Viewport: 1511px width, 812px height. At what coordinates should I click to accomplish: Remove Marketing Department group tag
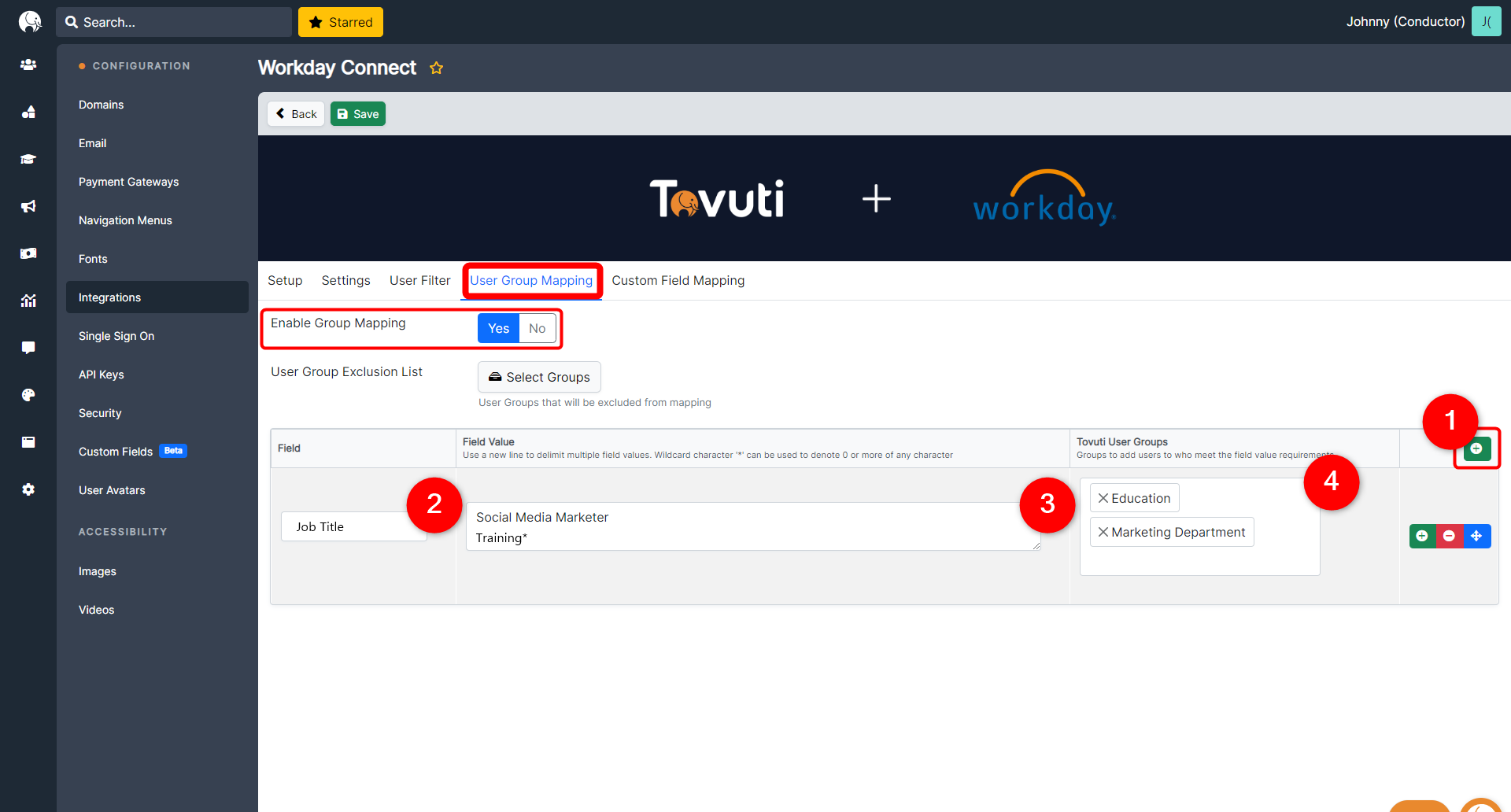coord(1103,532)
